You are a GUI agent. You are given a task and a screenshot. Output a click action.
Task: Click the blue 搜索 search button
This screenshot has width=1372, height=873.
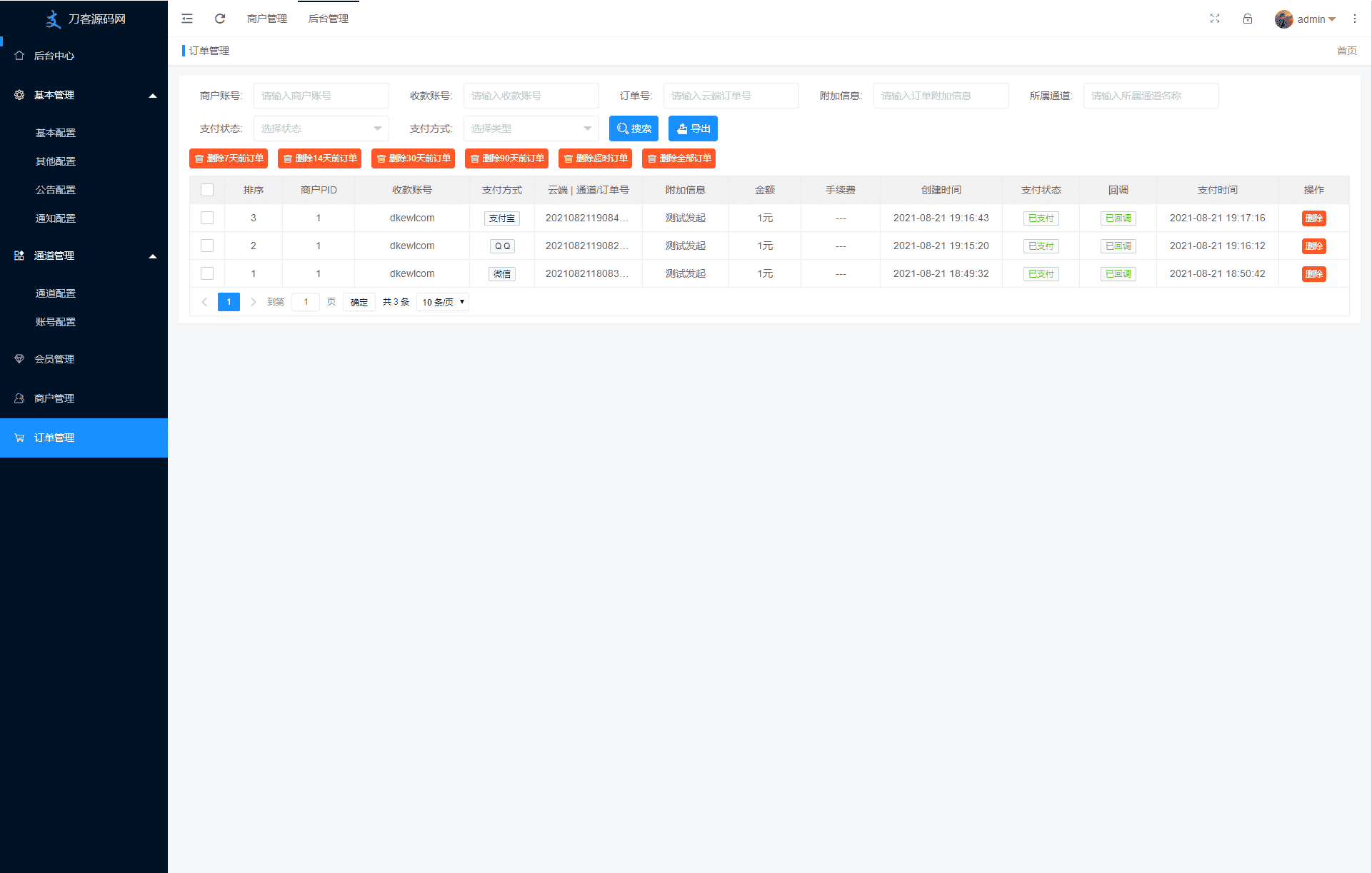click(634, 128)
